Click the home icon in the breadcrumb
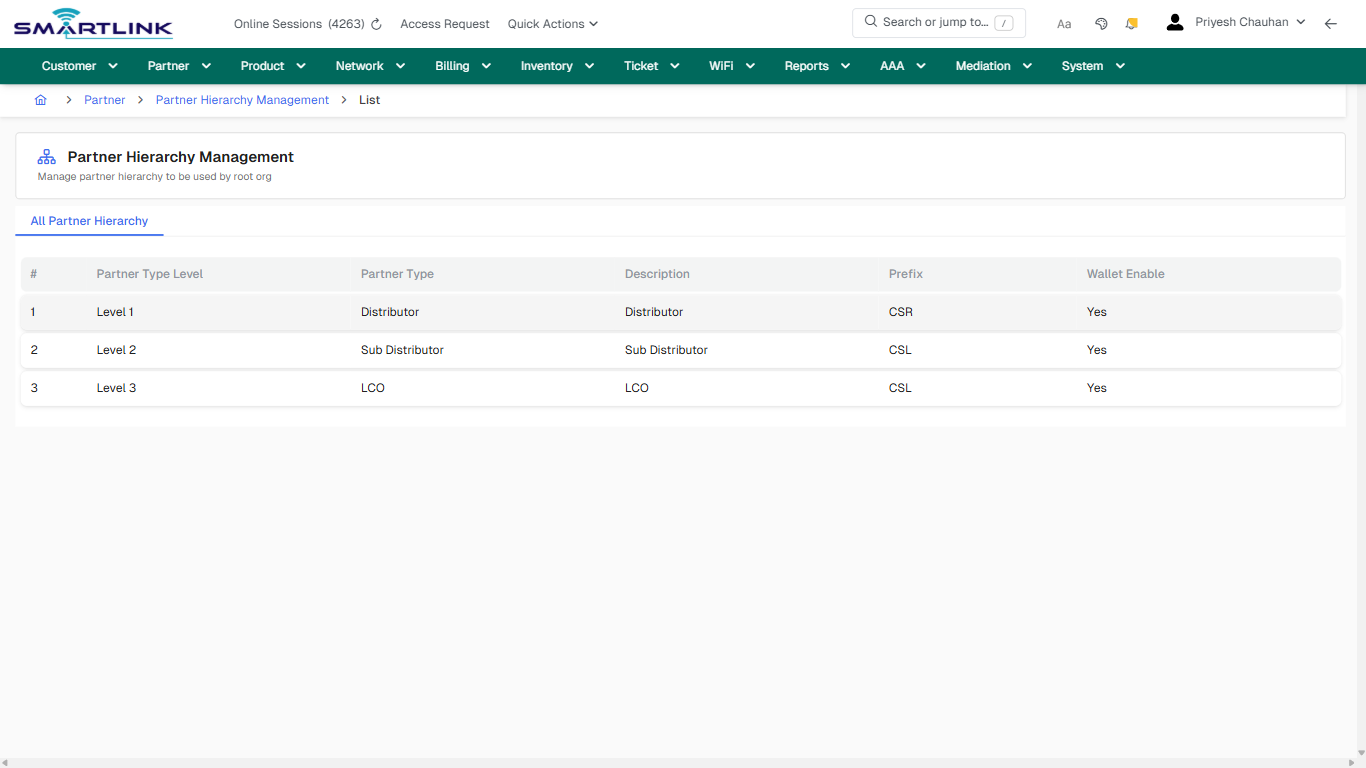The image size is (1366, 768). 41,99
